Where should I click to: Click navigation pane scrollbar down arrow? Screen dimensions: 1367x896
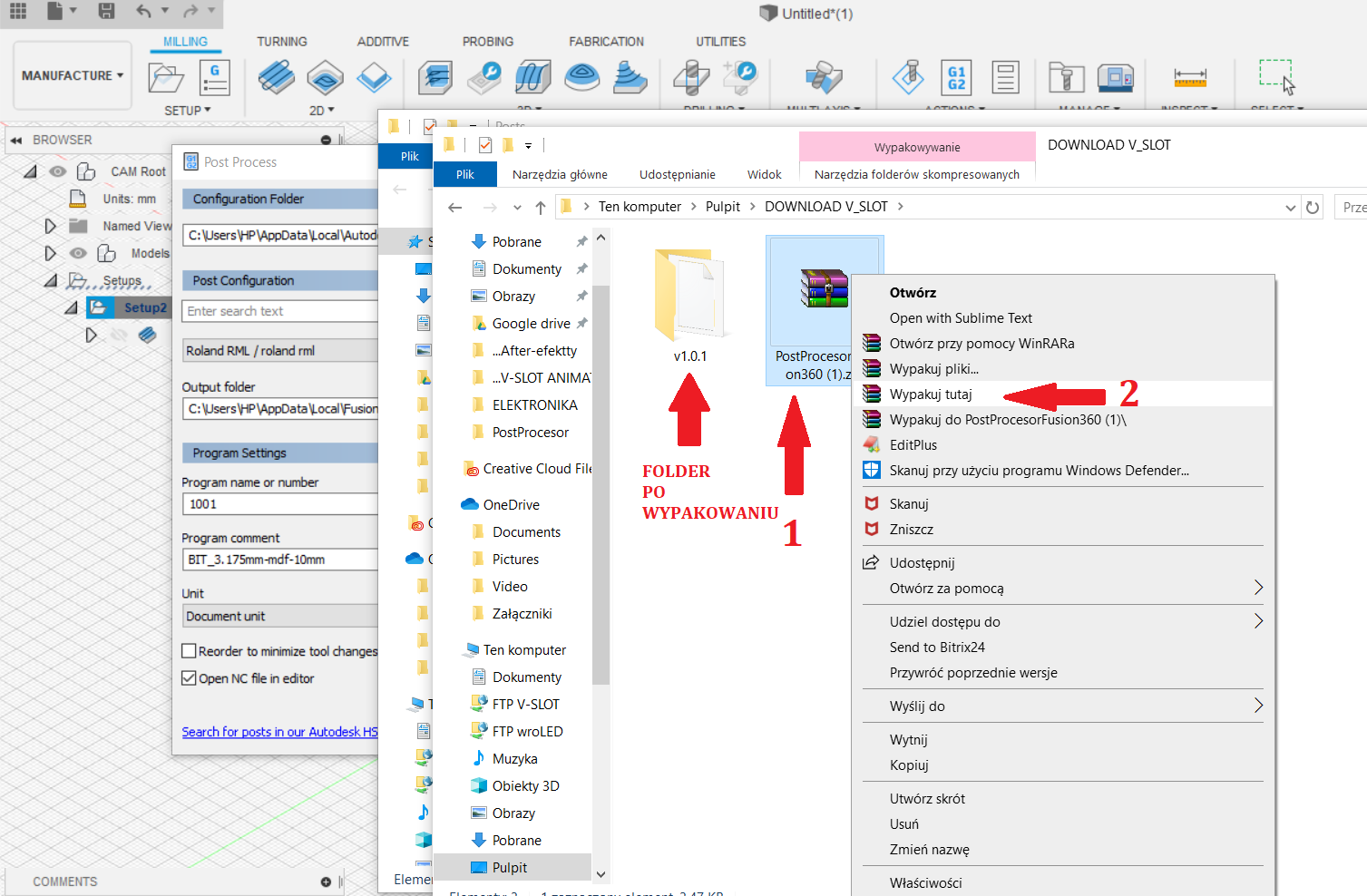(x=601, y=874)
